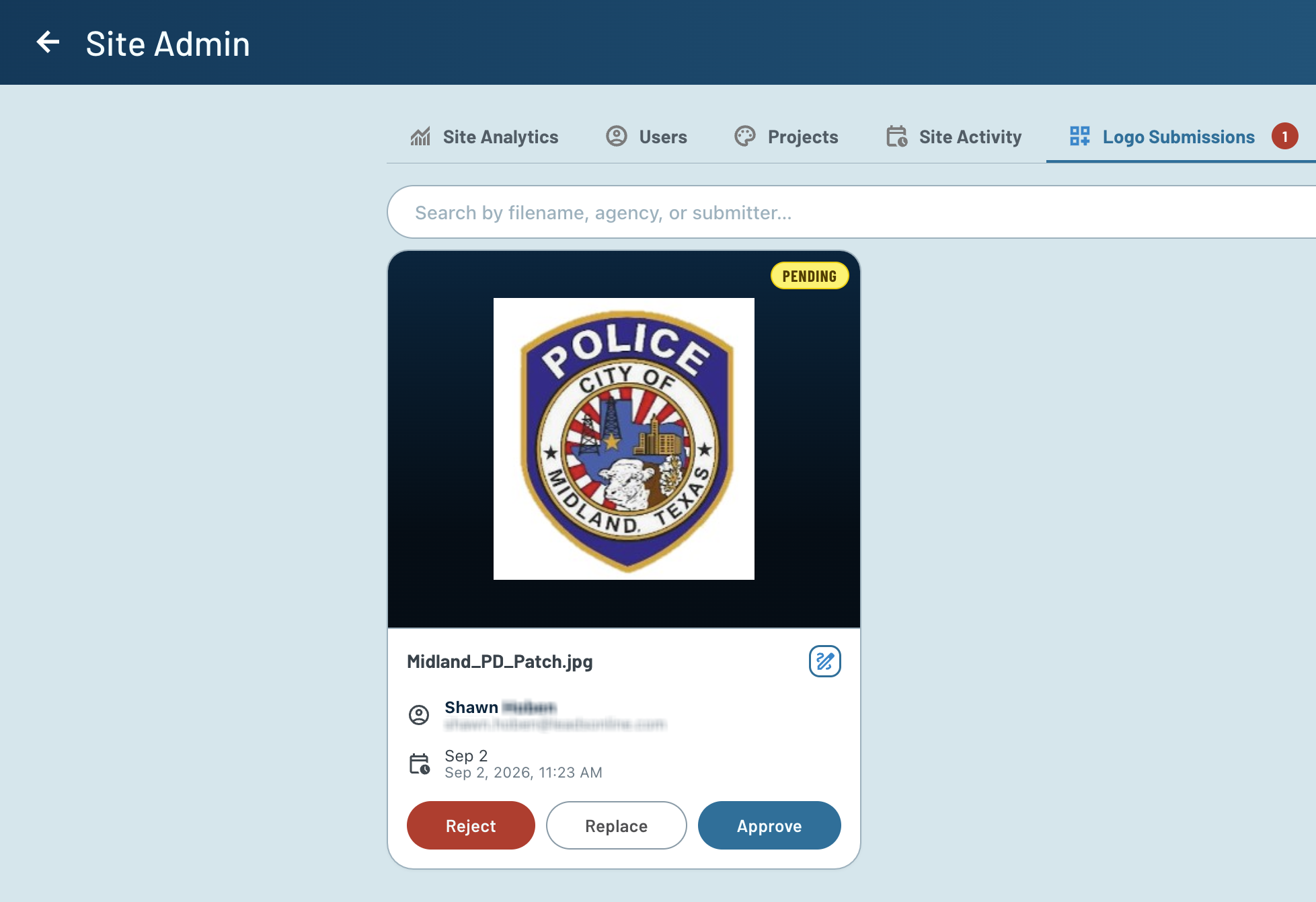Open the Projects tab

pos(787,137)
